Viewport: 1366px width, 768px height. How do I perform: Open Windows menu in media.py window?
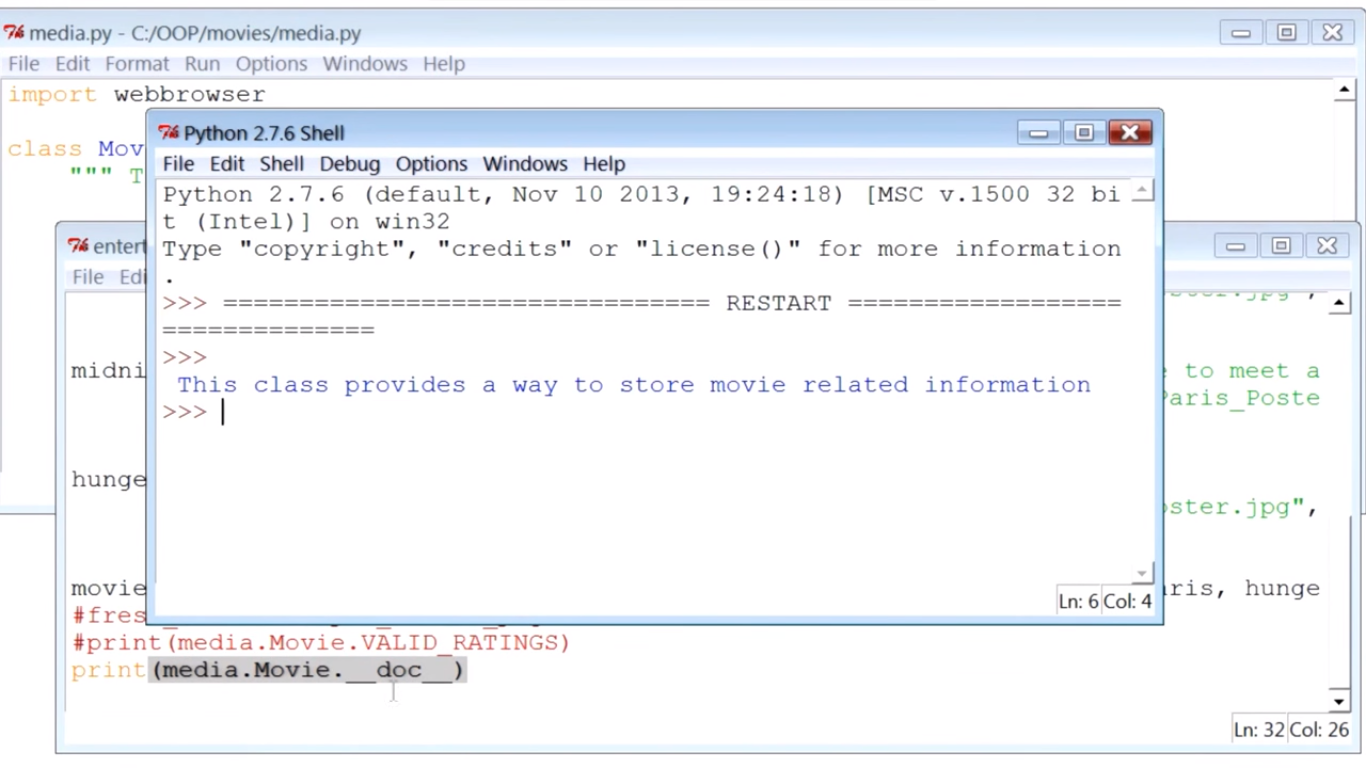pos(365,64)
